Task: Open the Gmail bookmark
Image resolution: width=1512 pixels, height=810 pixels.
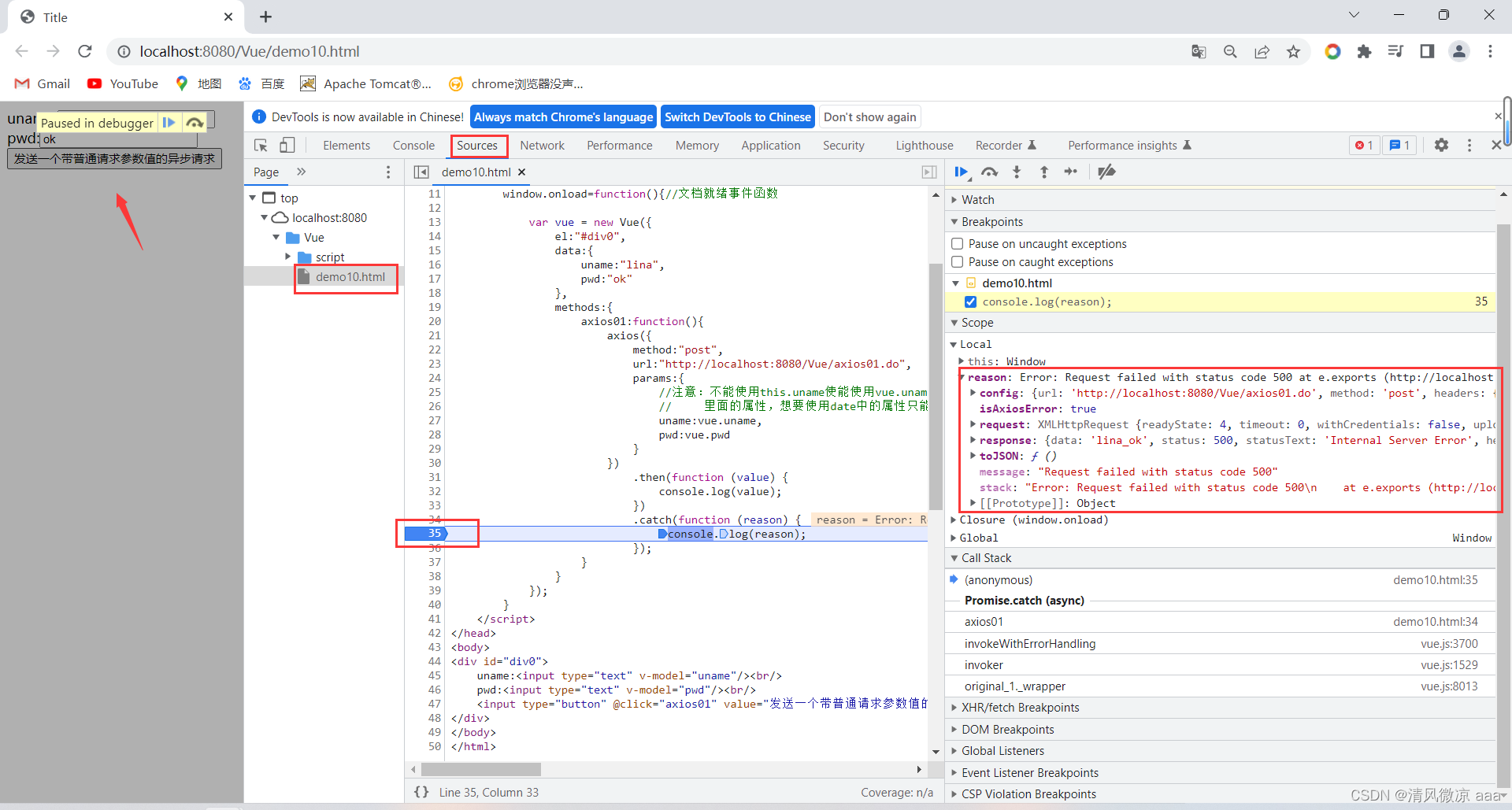Action: (x=43, y=83)
